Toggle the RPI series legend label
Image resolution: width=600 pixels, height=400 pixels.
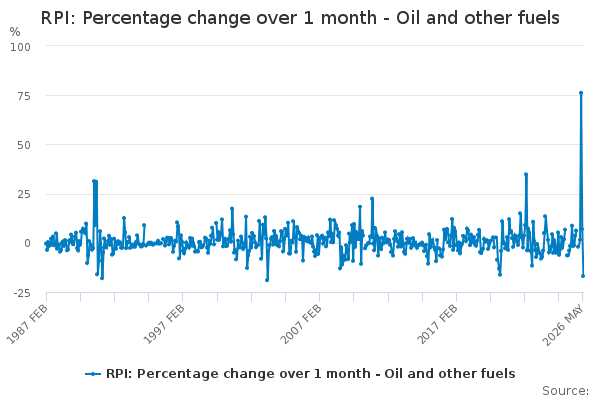click(311, 374)
